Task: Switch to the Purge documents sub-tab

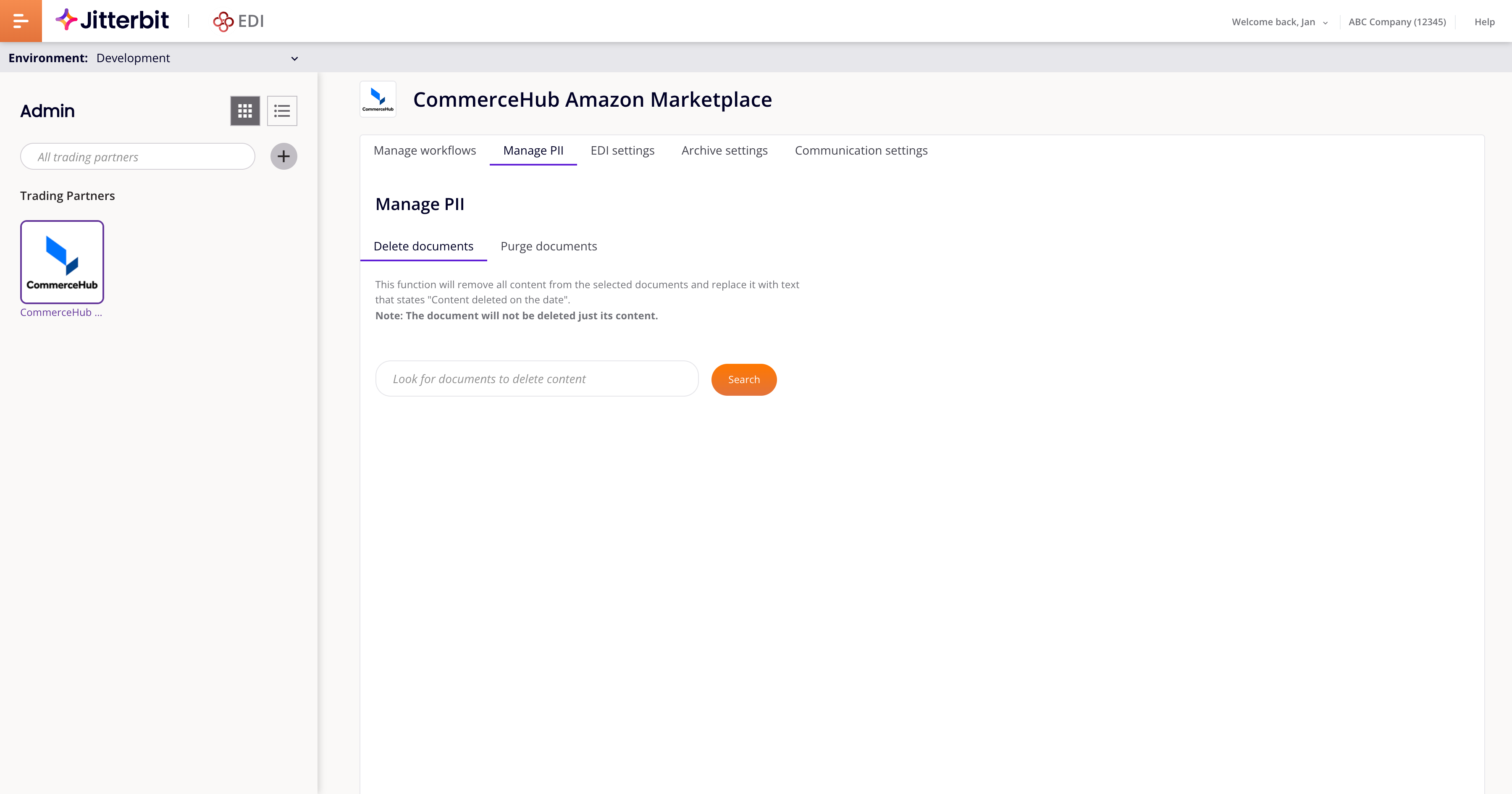Action: tap(548, 246)
